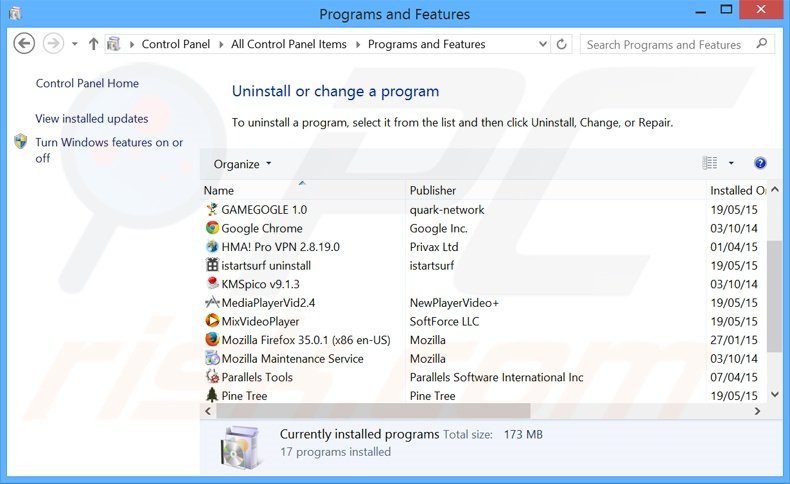Select Mozilla Firefox 35.0.1 entry name
The height and width of the screenshot is (484, 790).
pyautogui.click(x=306, y=340)
